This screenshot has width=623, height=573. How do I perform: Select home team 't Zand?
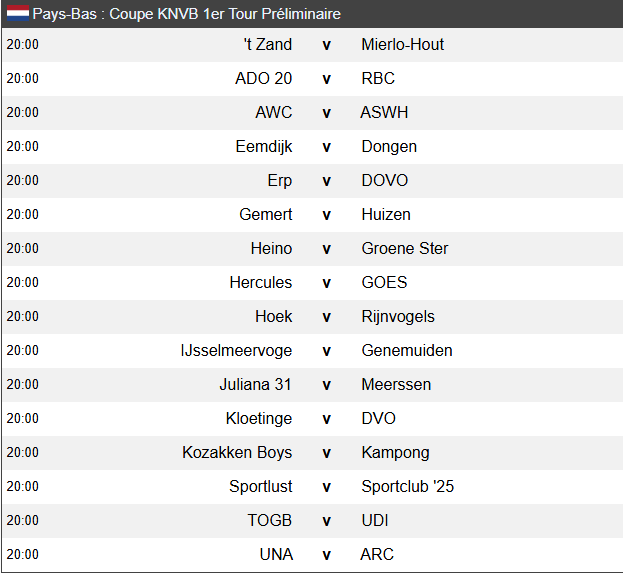tap(267, 44)
